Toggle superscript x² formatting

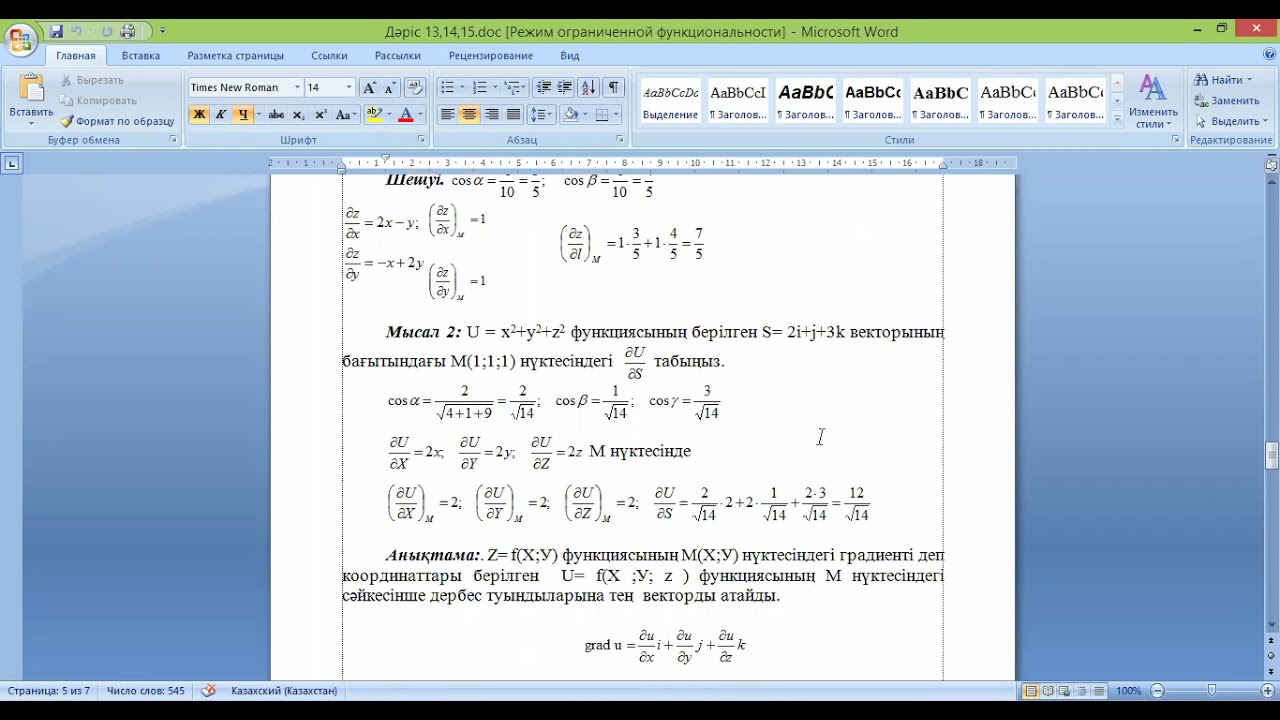pyautogui.click(x=319, y=115)
